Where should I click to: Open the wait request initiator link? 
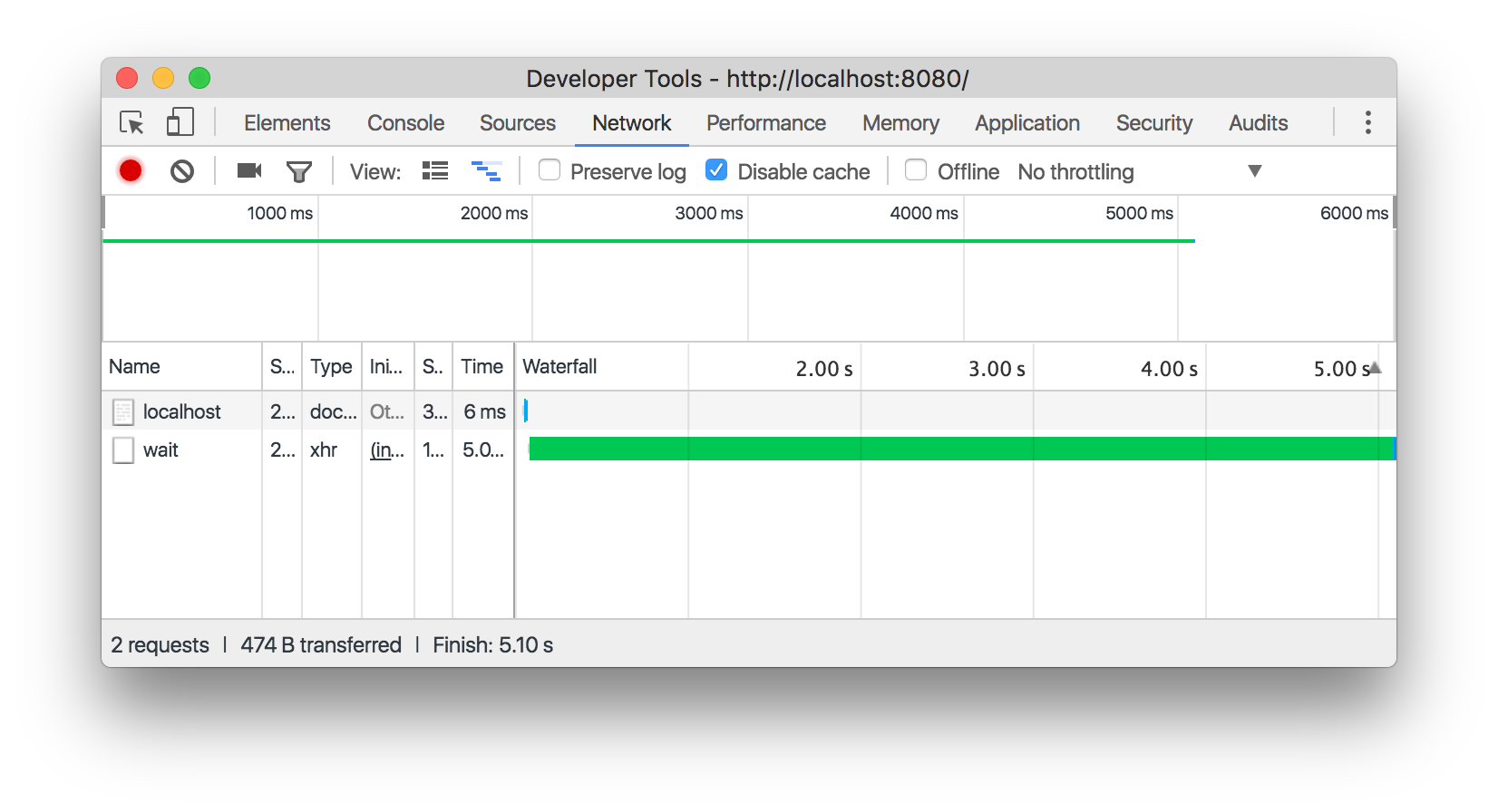[x=387, y=450]
